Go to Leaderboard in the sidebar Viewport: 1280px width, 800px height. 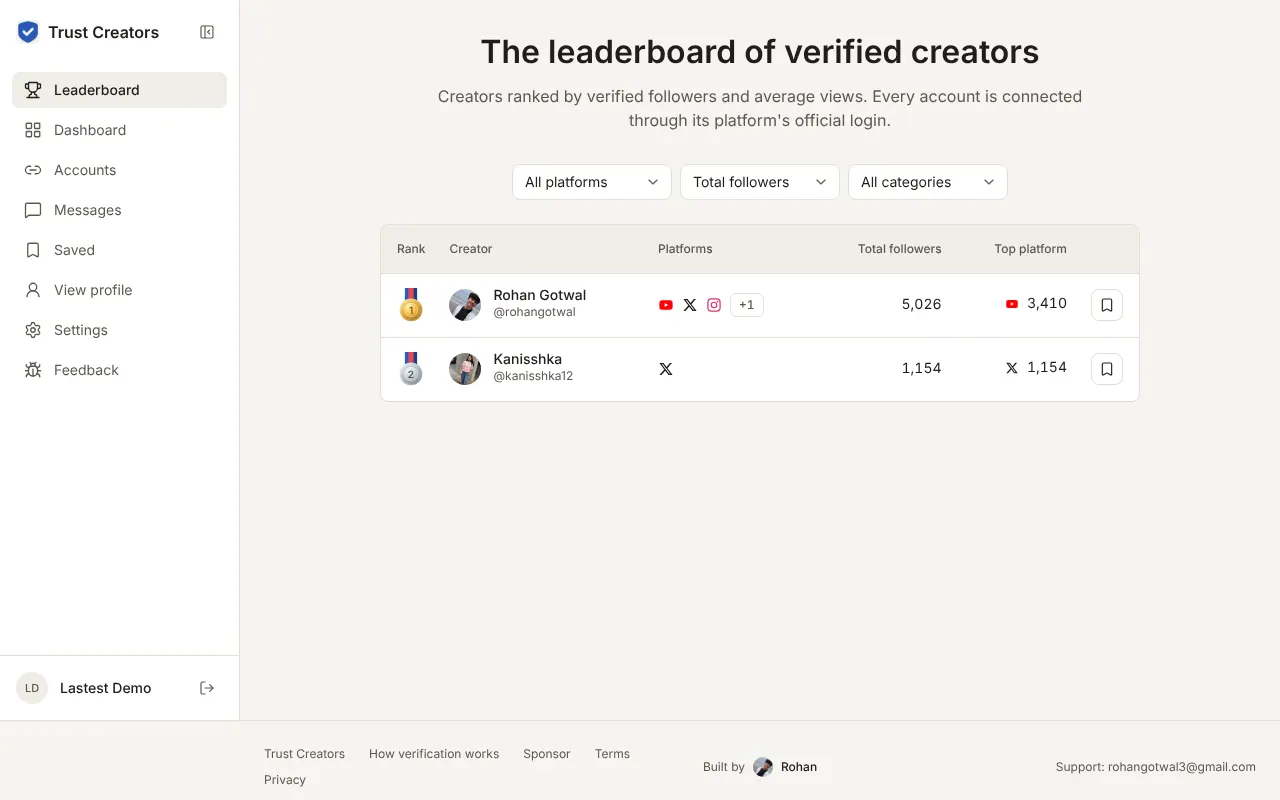pyautogui.click(x=120, y=90)
